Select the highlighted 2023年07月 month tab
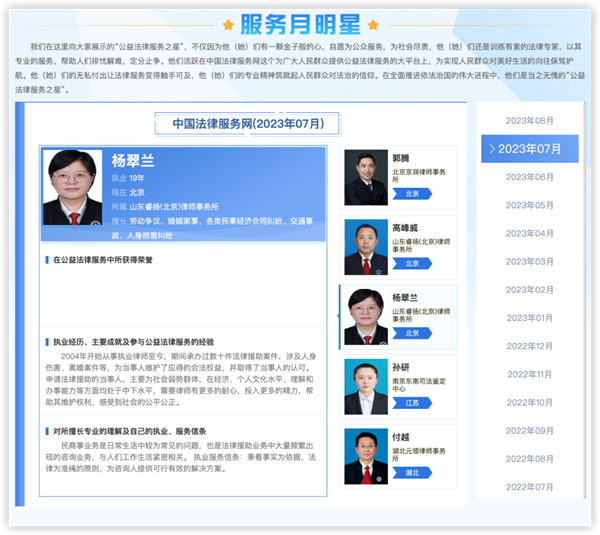The height and width of the screenshot is (535, 600). [530, 148]
